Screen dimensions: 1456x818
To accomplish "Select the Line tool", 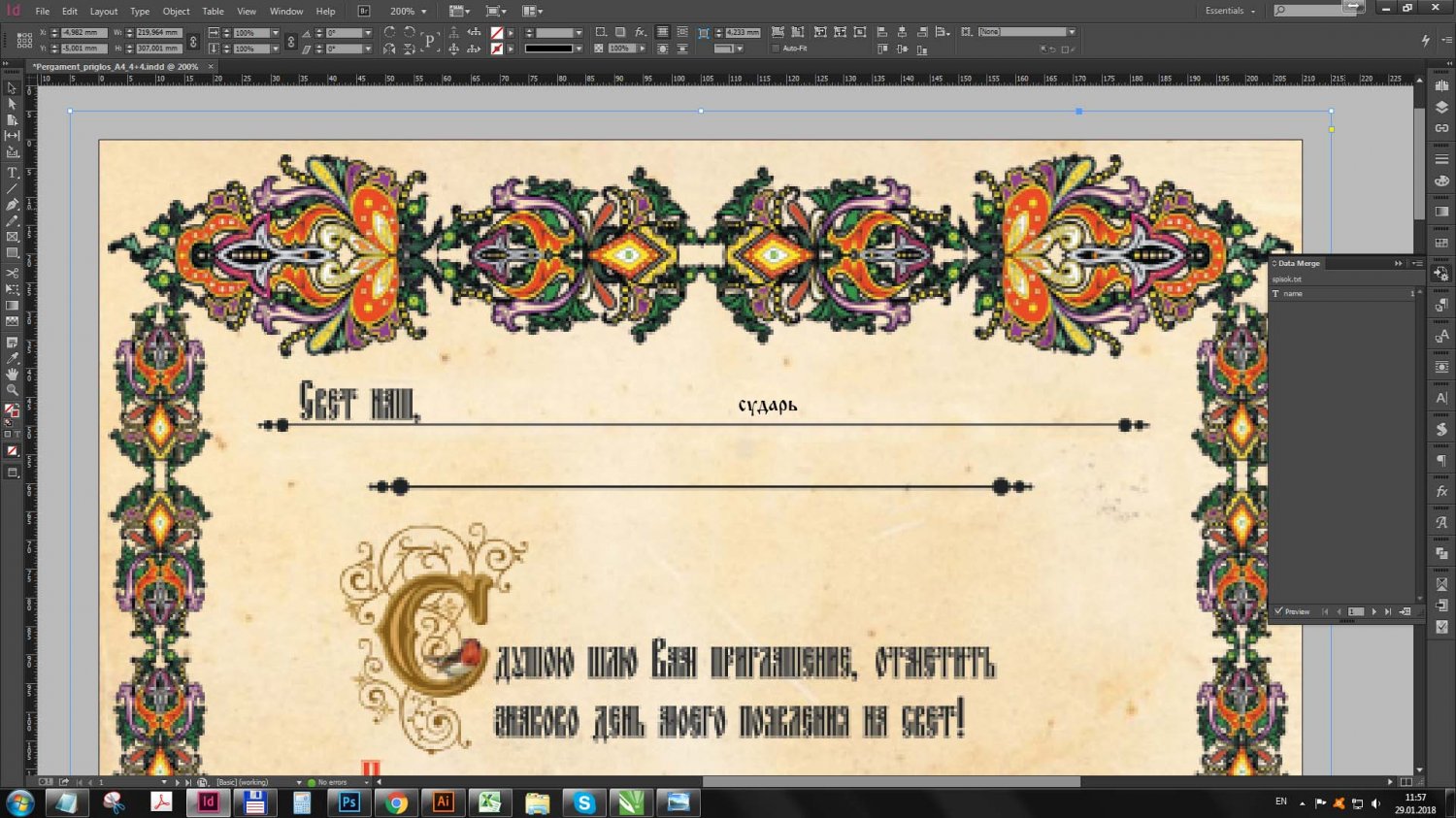I will tap(13, 188).
